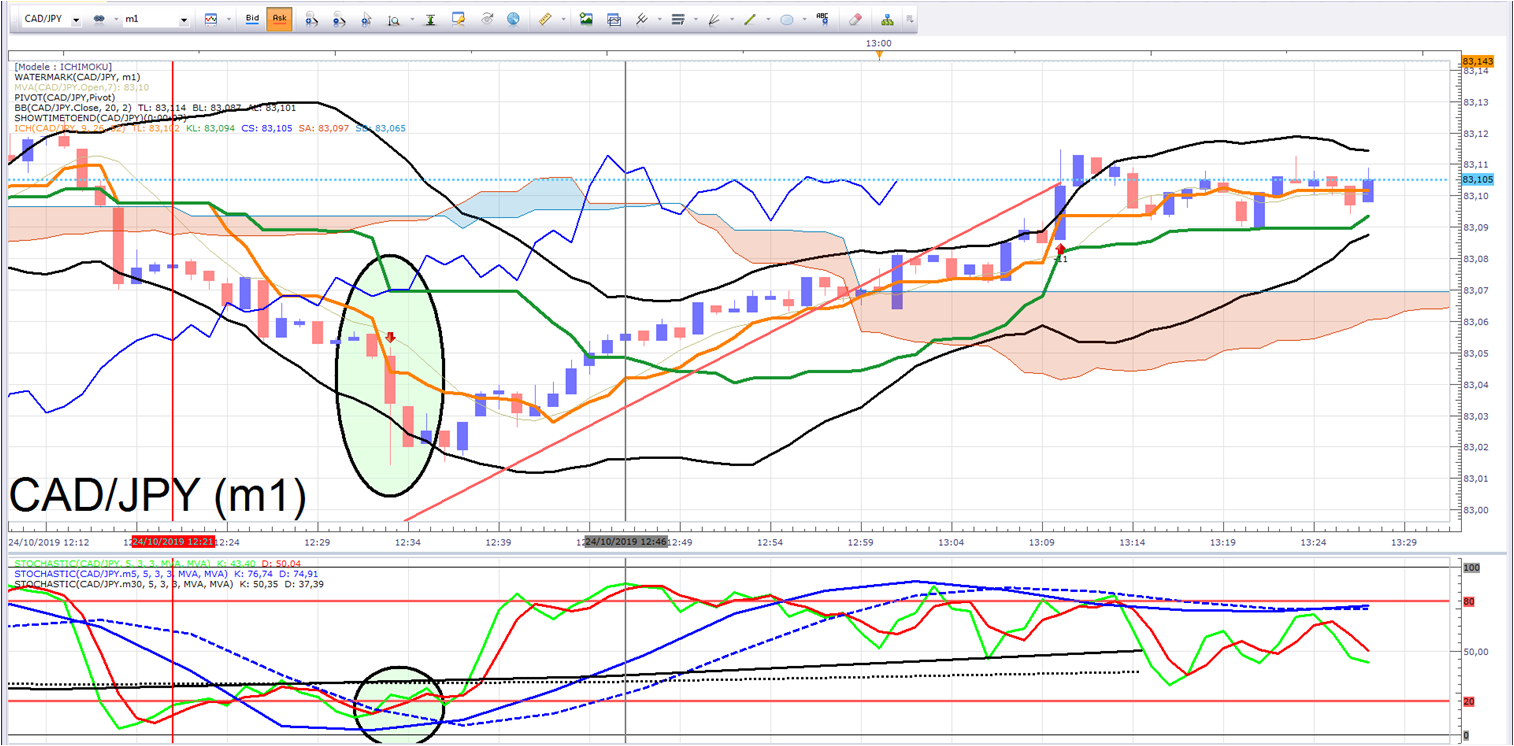Select the ellipse shape tool
The height and width of the screenshot is (746, 1514).
(x=787, y=19)
